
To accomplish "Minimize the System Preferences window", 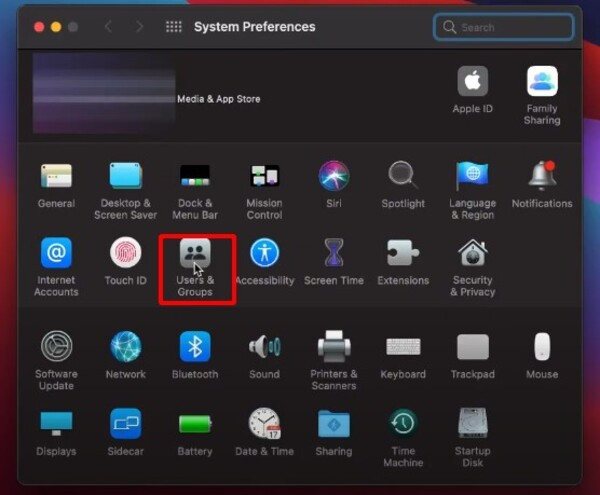I will pos(56,27).
